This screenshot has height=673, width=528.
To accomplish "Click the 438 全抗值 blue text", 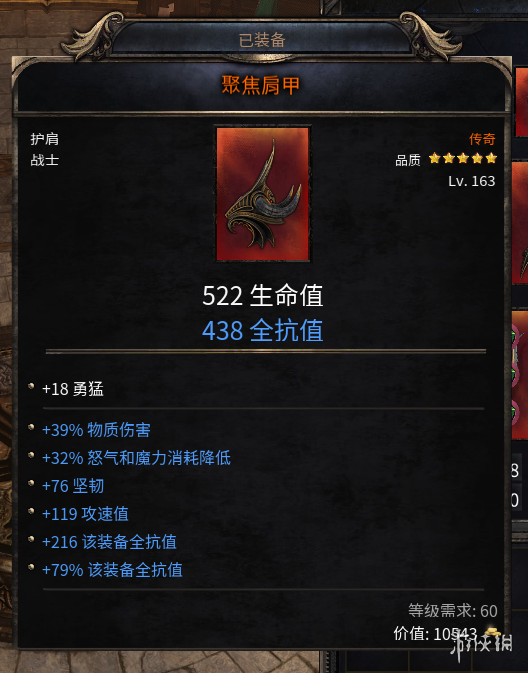I will 262,330.
